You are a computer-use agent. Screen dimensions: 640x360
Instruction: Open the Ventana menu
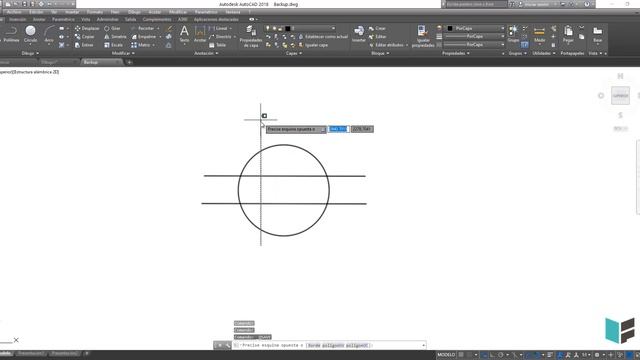click(233, 12)
